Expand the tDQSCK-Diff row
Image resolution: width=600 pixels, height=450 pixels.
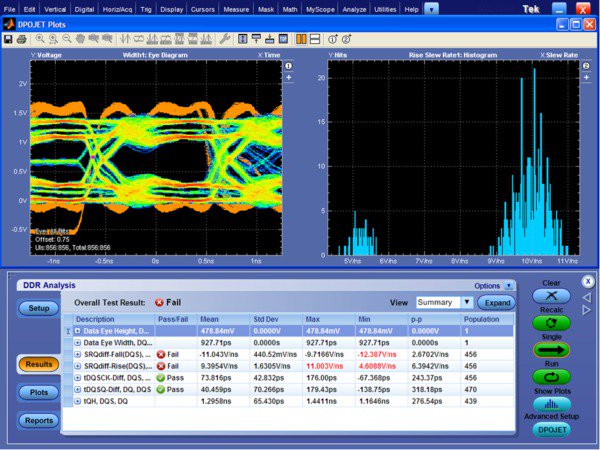(77, 378)
